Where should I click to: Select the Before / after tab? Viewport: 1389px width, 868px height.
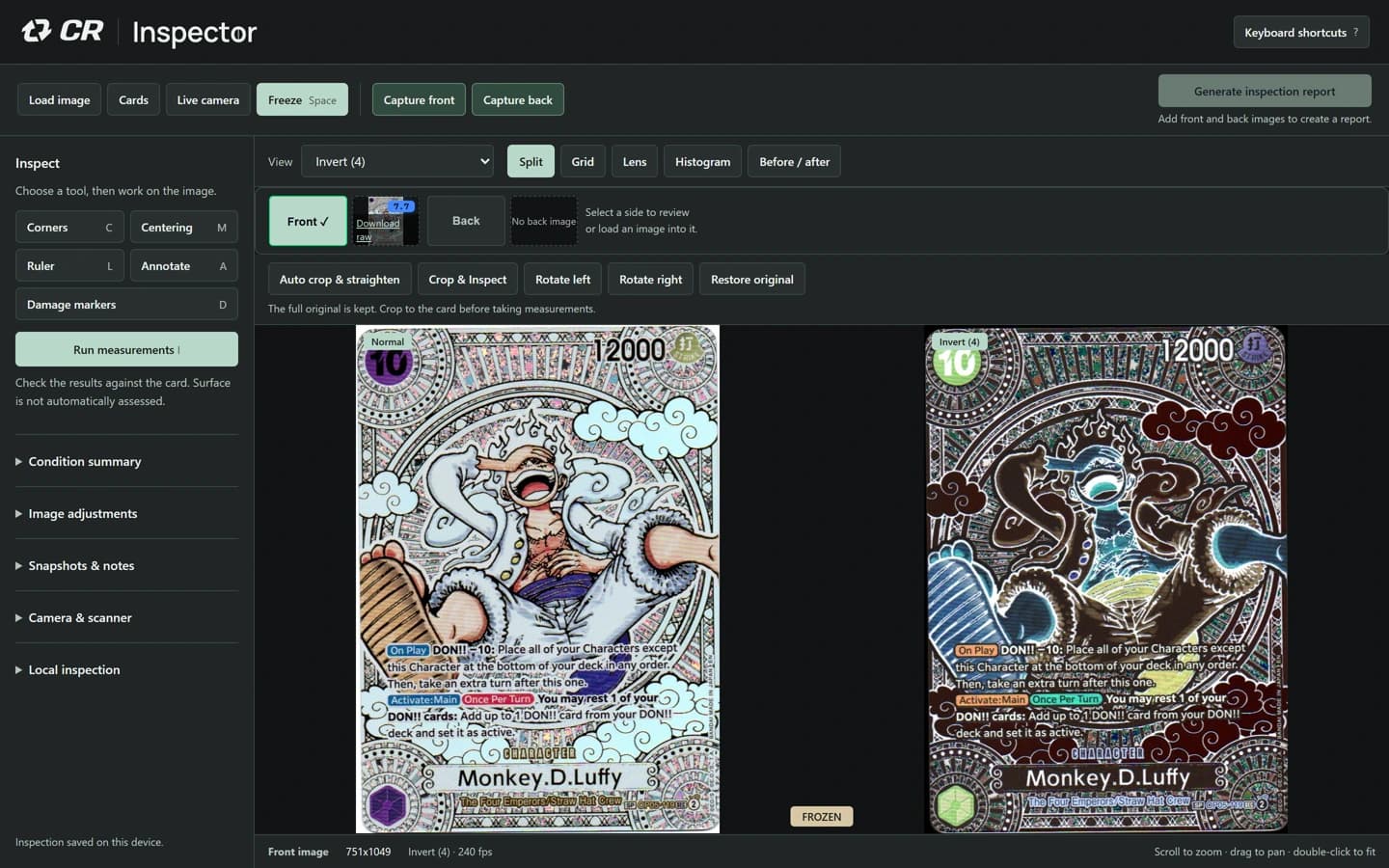794,161
